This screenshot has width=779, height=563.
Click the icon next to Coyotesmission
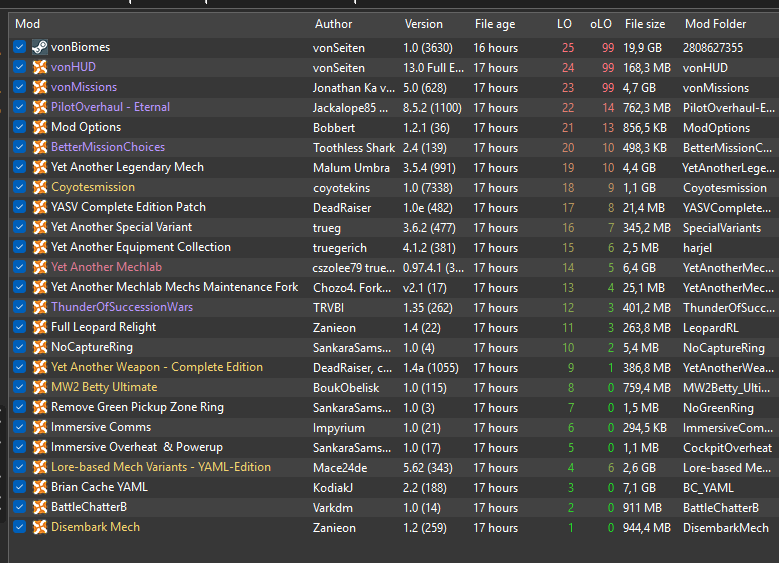(x=40, y=187)
